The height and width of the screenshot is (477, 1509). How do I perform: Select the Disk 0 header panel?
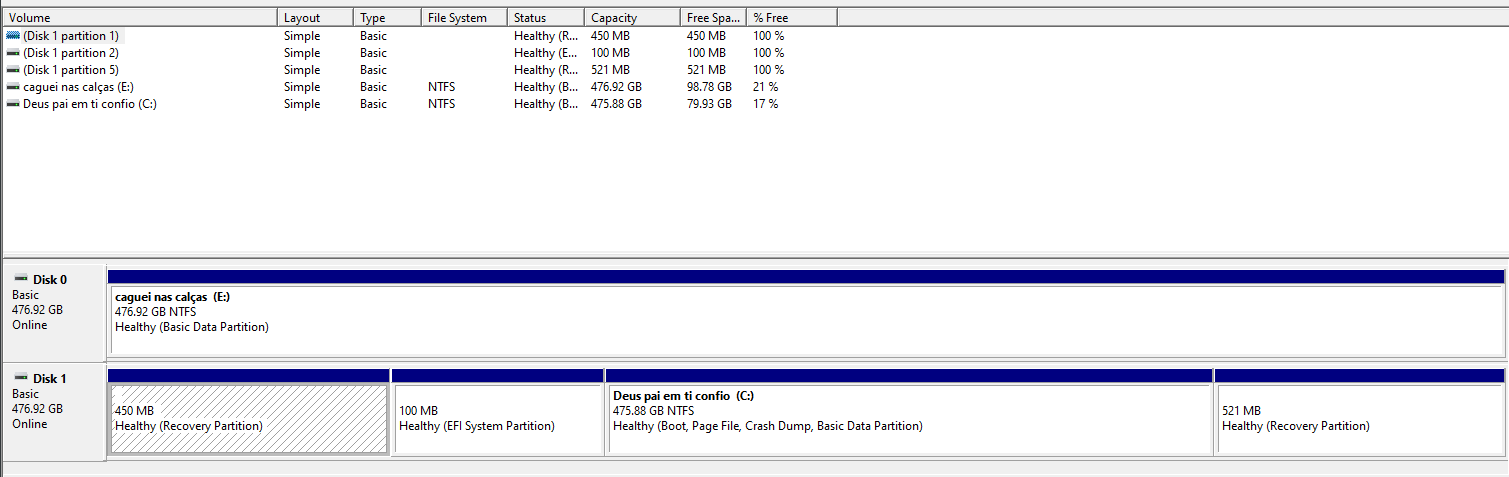[54, 312]
